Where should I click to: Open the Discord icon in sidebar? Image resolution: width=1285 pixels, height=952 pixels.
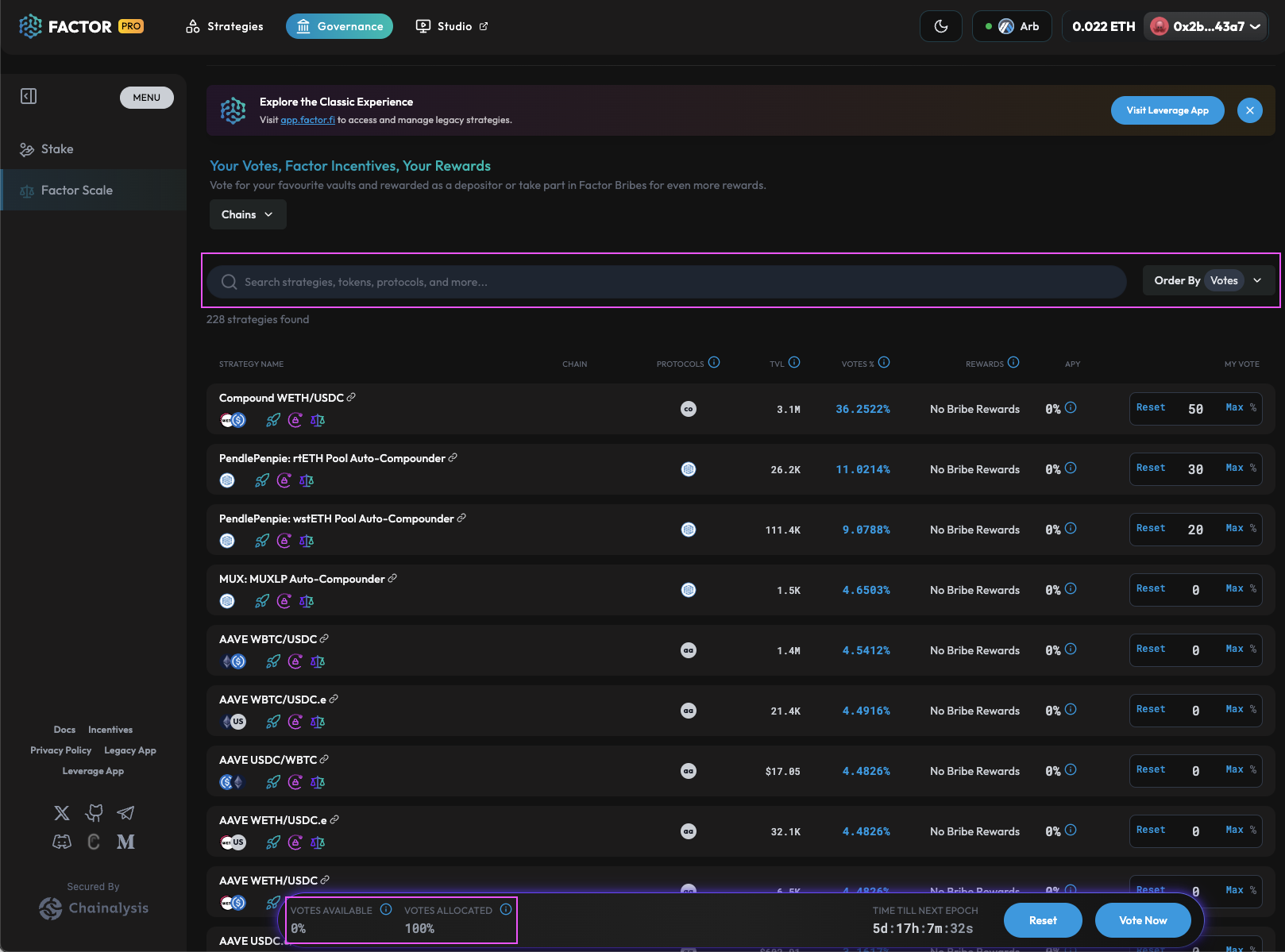(x=62, y=842)
